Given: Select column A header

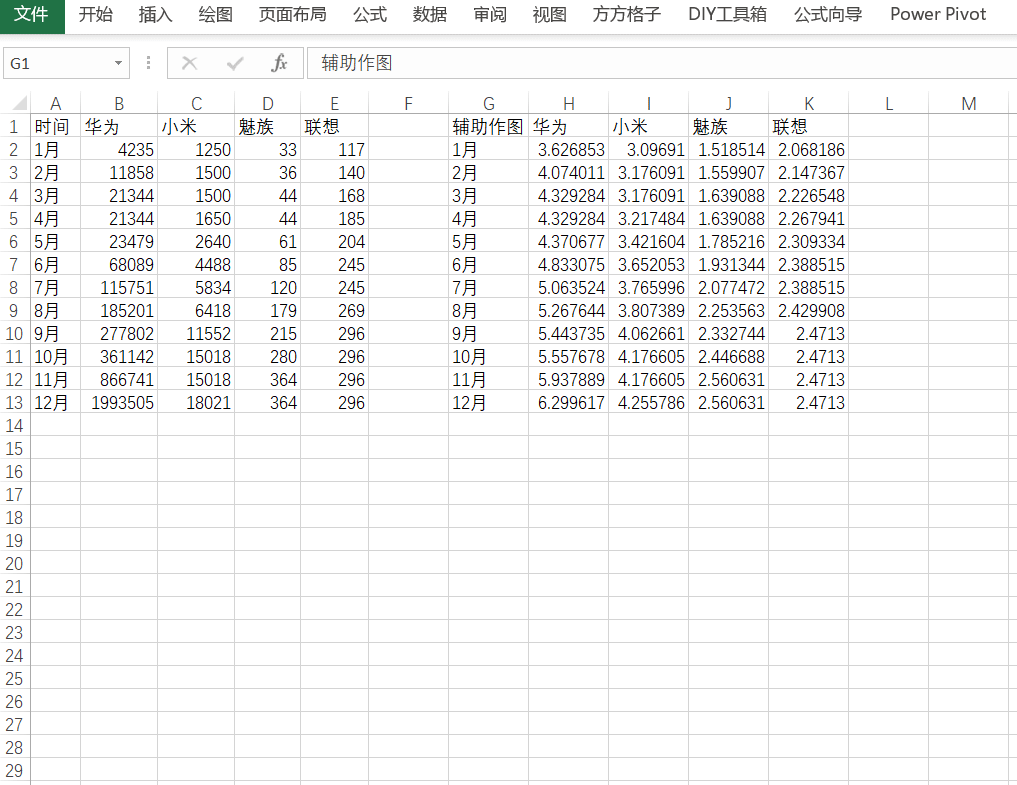Looking at the screenshot, I should [55, 103].
